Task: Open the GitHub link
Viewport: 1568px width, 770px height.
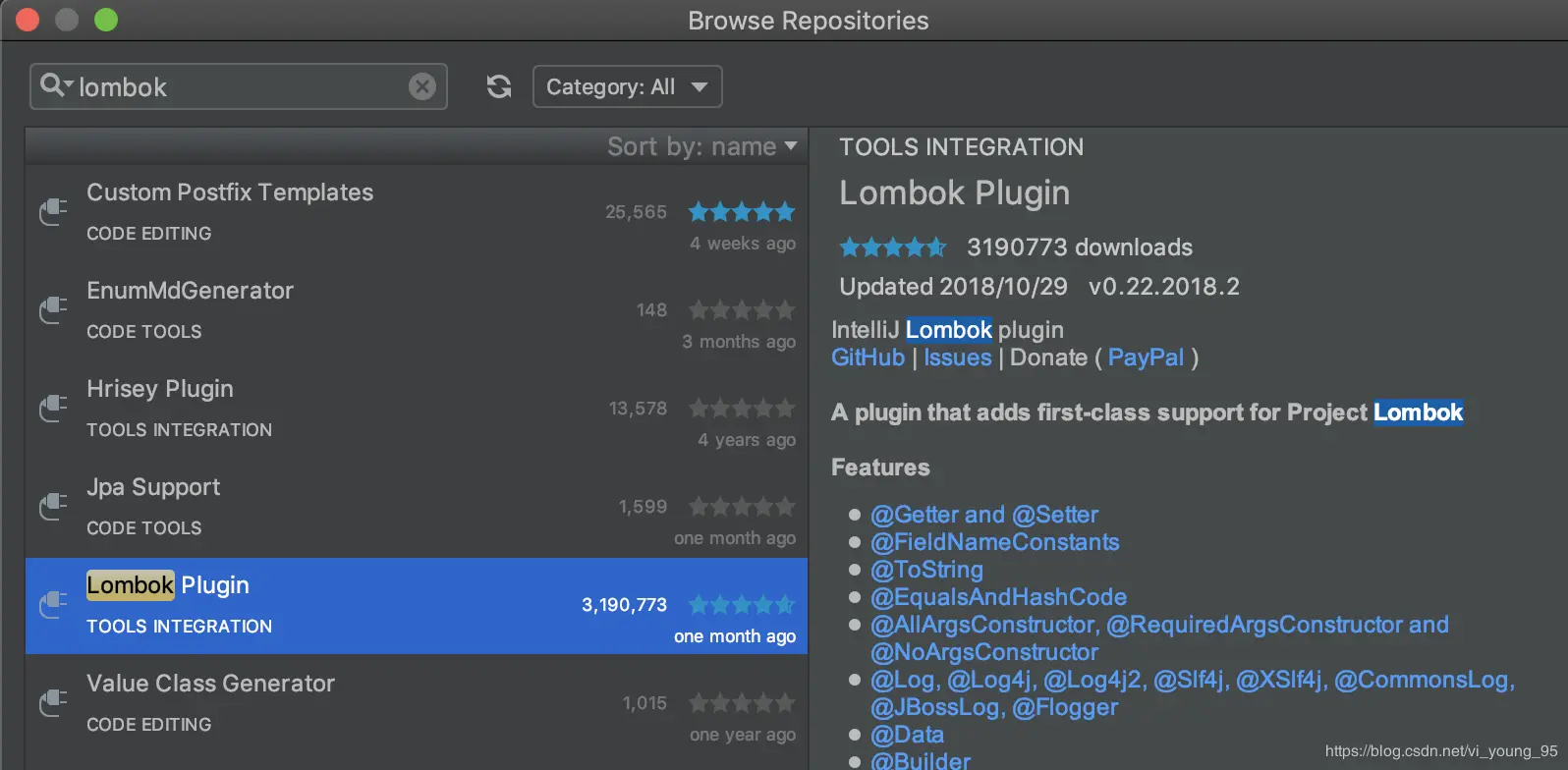Action: (868, 357)
